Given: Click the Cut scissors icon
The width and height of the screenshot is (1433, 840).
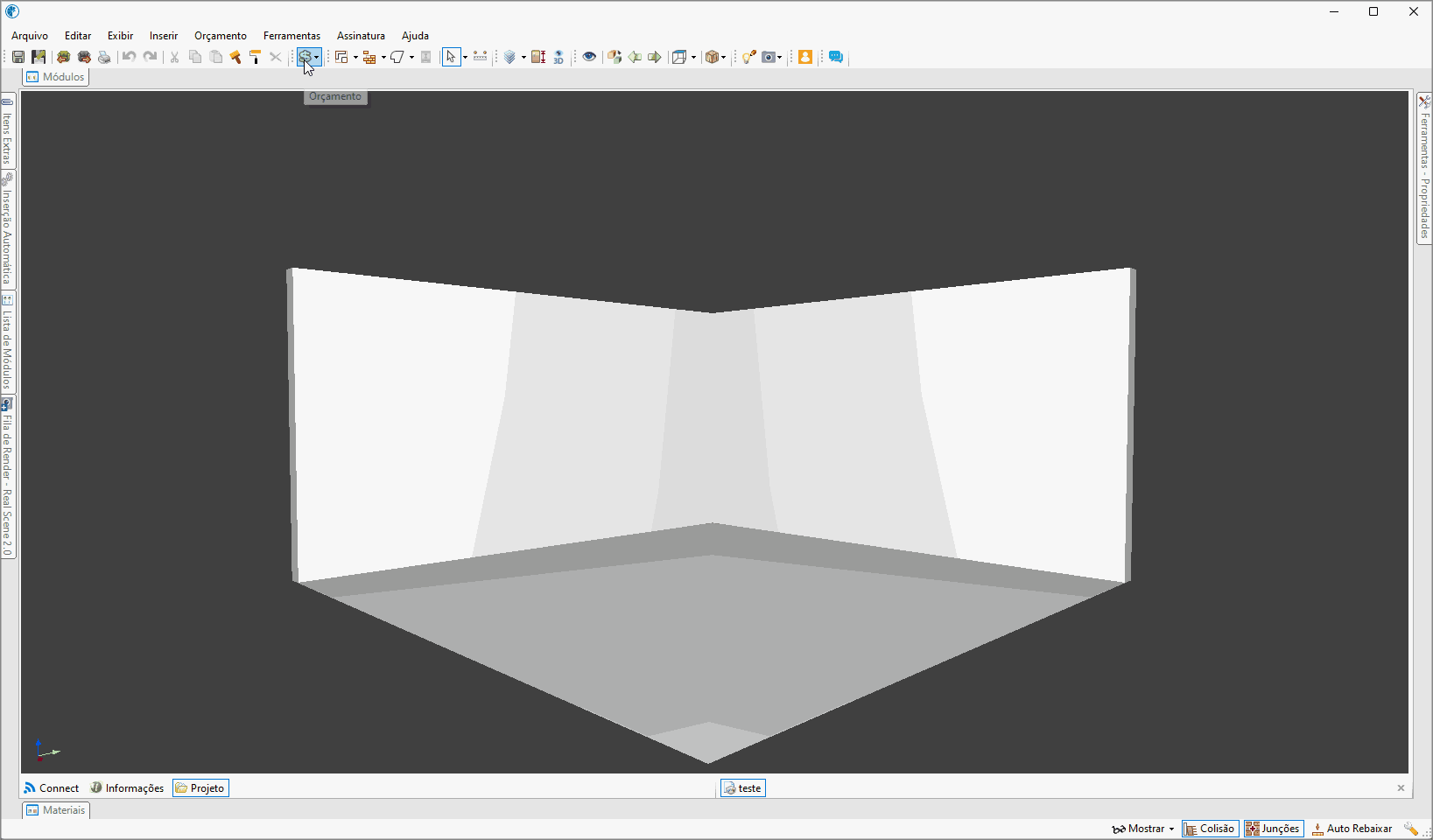Looking at the screenshot, I should (x=174, y=57).
